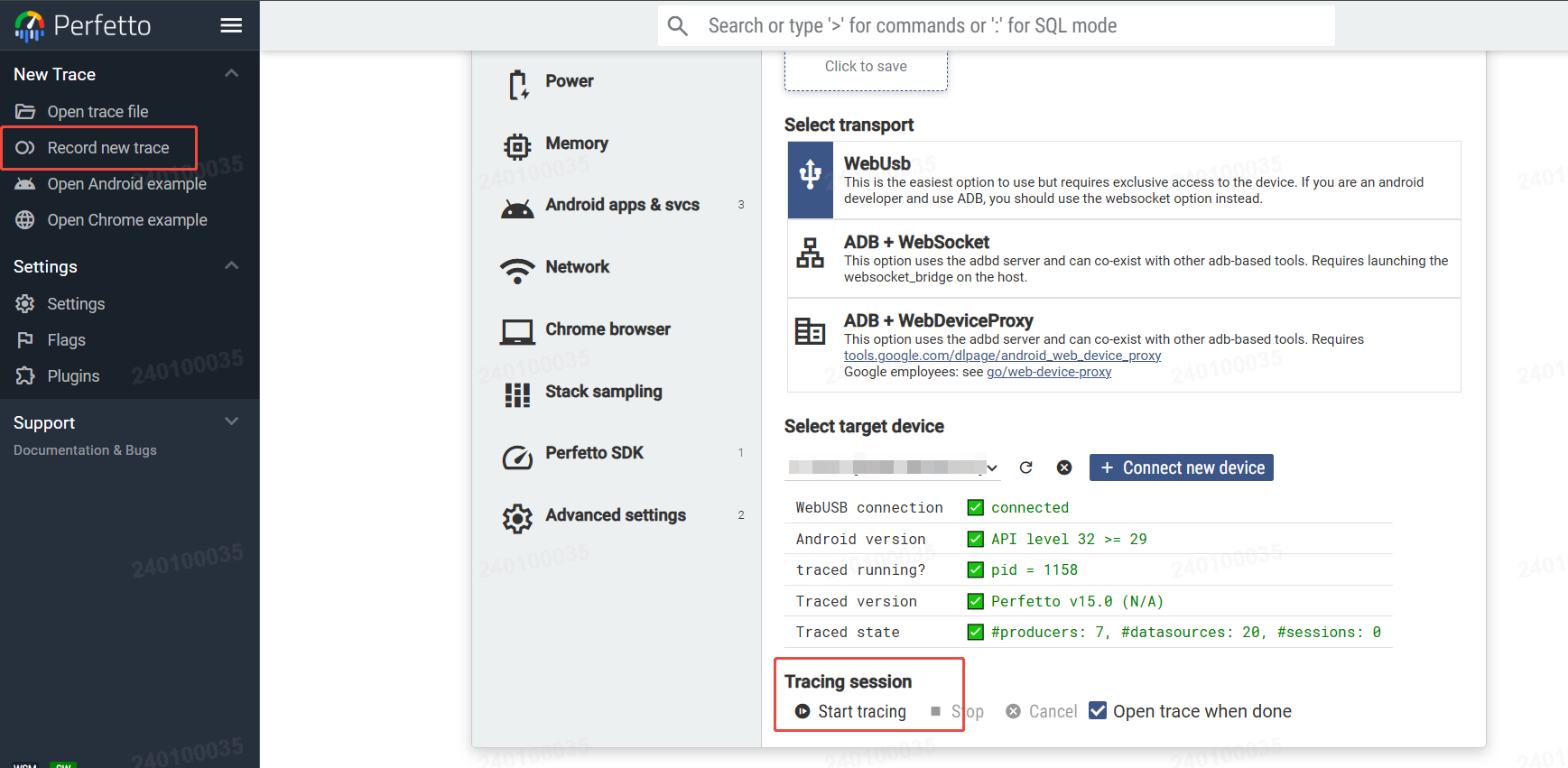Expand the Support sidebar section
Image resolution: width=1568 pixels, height=768 pixels.
[231, 421]
